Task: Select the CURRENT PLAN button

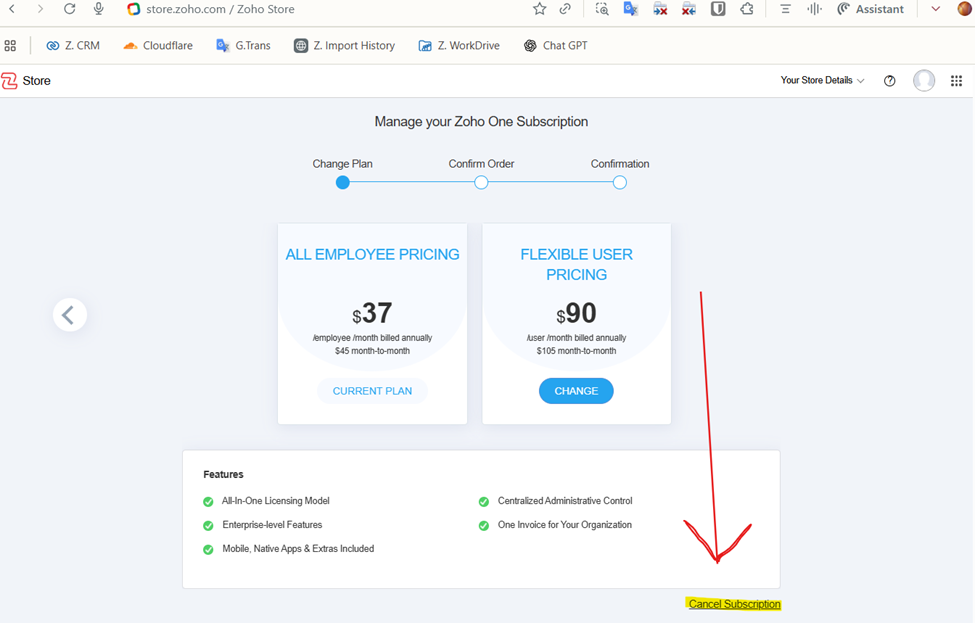Action: point(372,391)
